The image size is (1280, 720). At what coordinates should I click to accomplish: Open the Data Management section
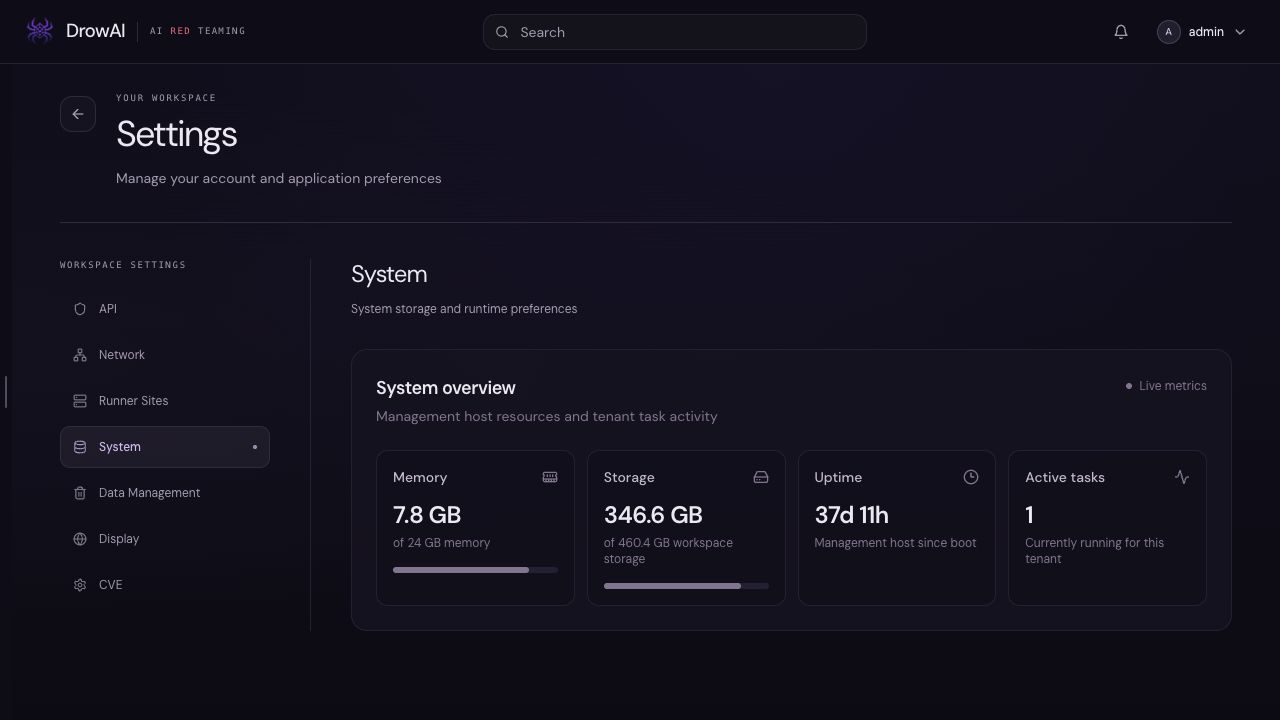[x=165, y=493]
